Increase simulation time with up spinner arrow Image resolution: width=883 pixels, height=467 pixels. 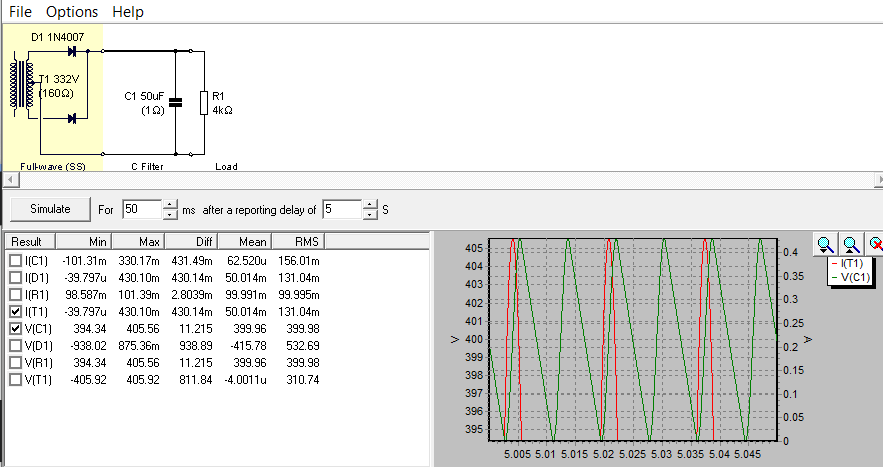[172, 205]
